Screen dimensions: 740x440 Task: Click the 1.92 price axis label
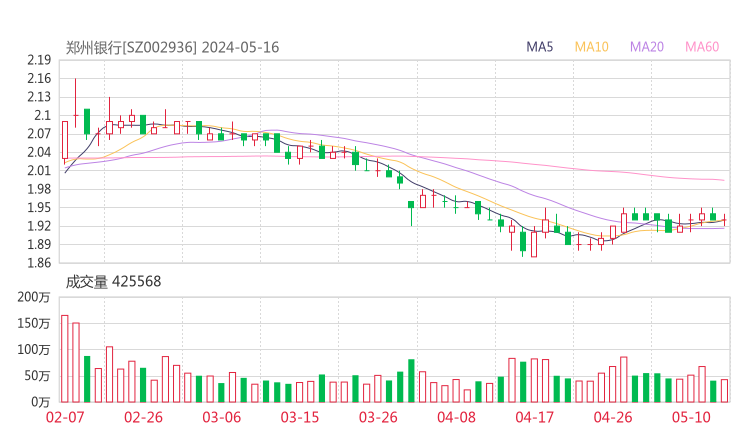coord(39,226)
